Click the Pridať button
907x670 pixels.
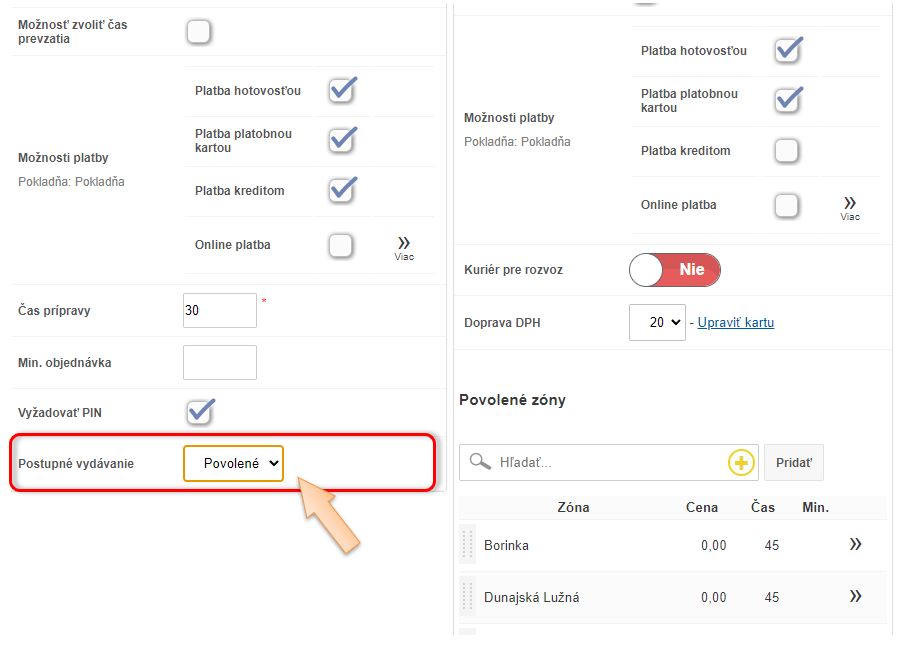[x=794, y=463]
